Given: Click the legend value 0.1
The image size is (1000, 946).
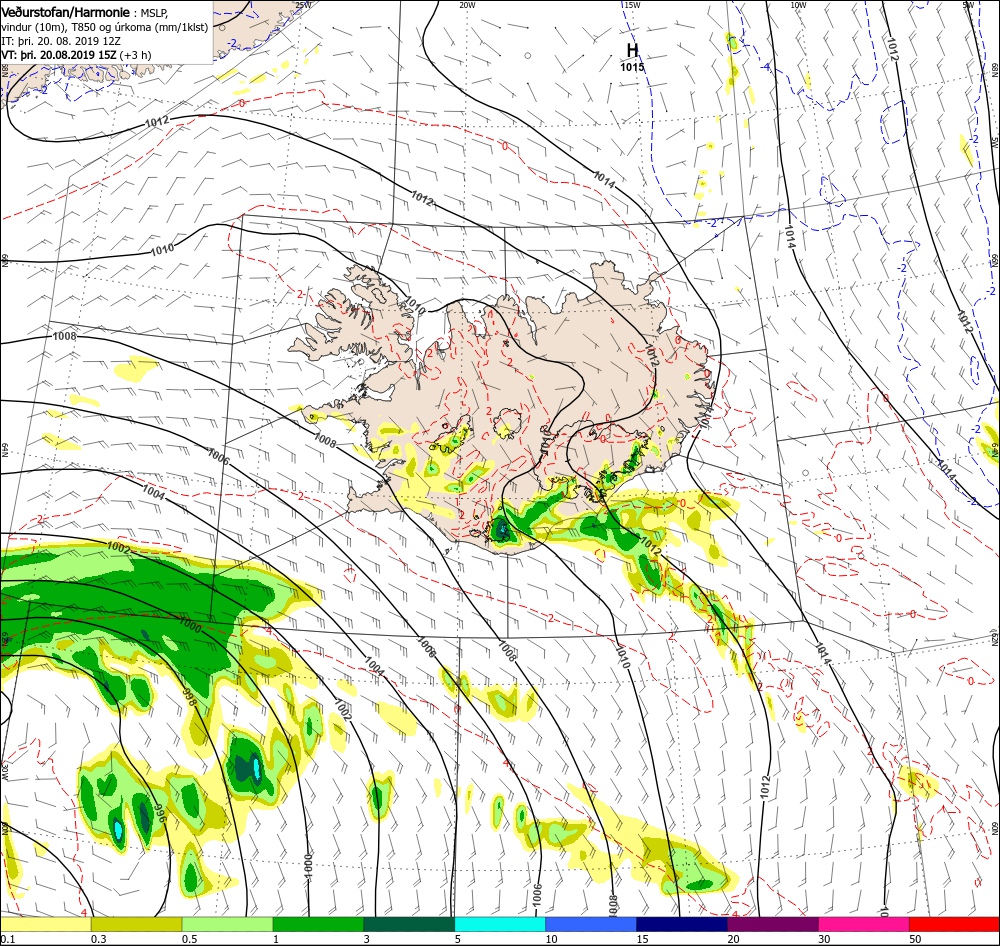Looking at the screenshot, I should 8,939.
